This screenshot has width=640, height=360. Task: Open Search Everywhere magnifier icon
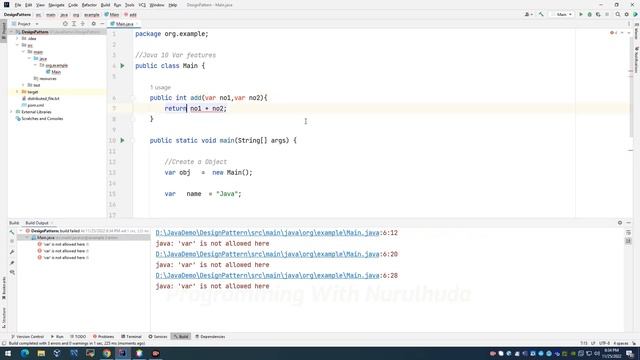(x=618, y=14)
